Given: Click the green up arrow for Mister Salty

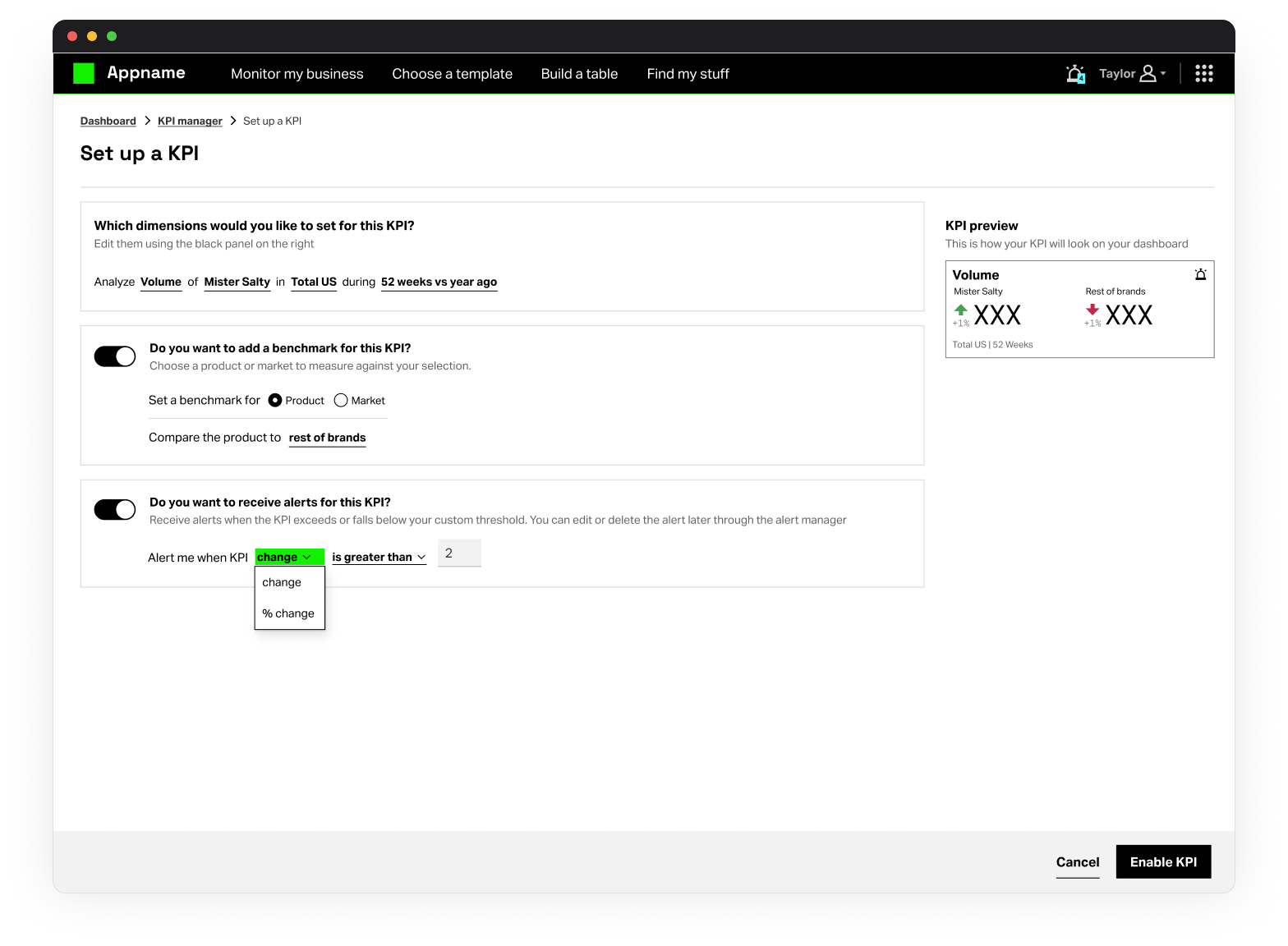Looking at the screenshot, I should tap(960, 310).
